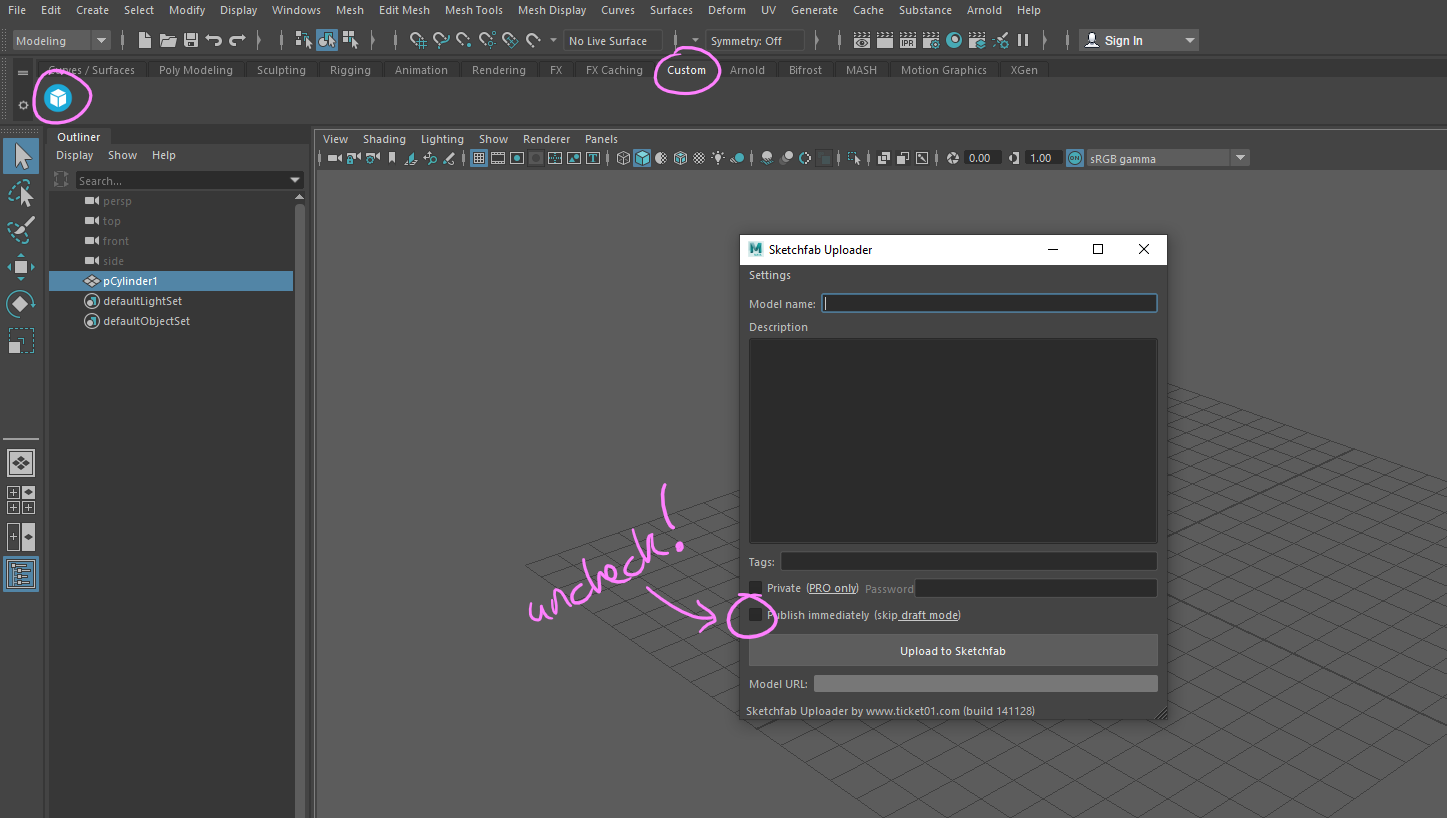This screenshot has width=1447, height=818.
Task: Open the Mesh Tools menu
Action: click(473, 10)
